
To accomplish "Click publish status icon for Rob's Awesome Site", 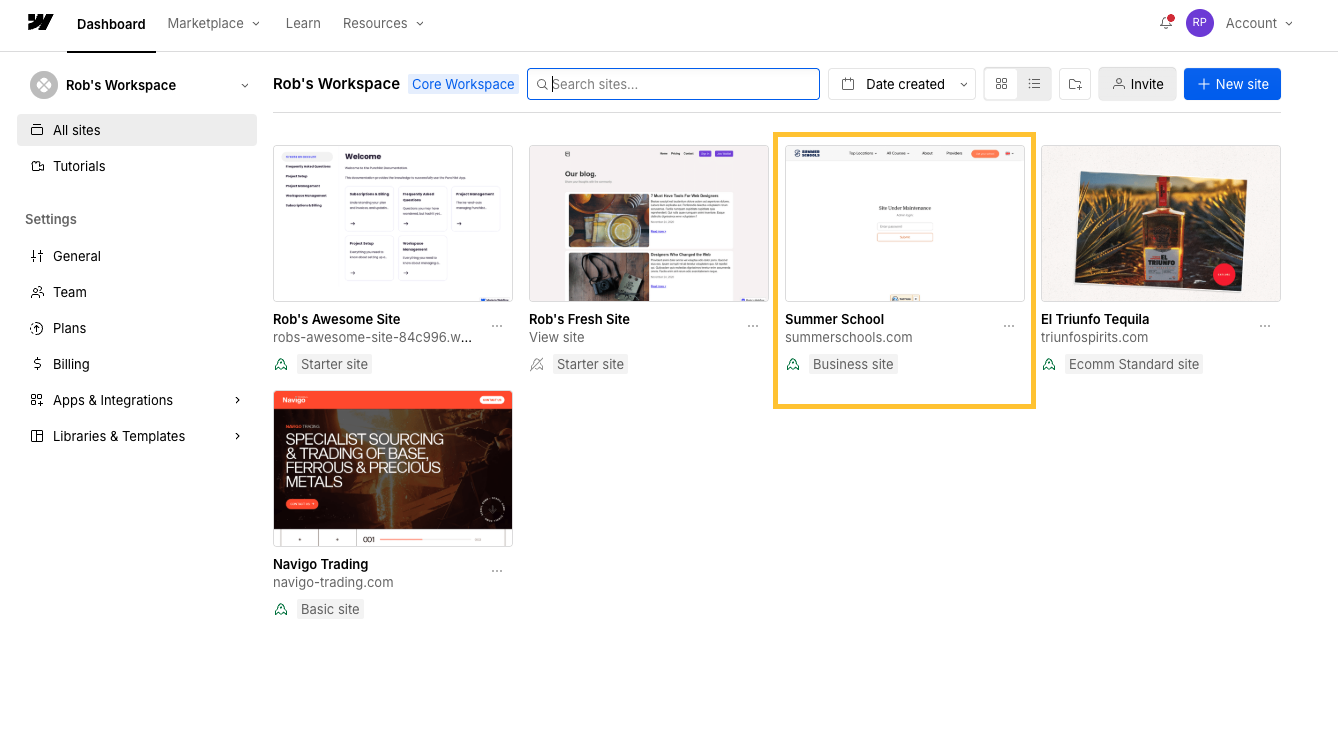I will point(281,364).
